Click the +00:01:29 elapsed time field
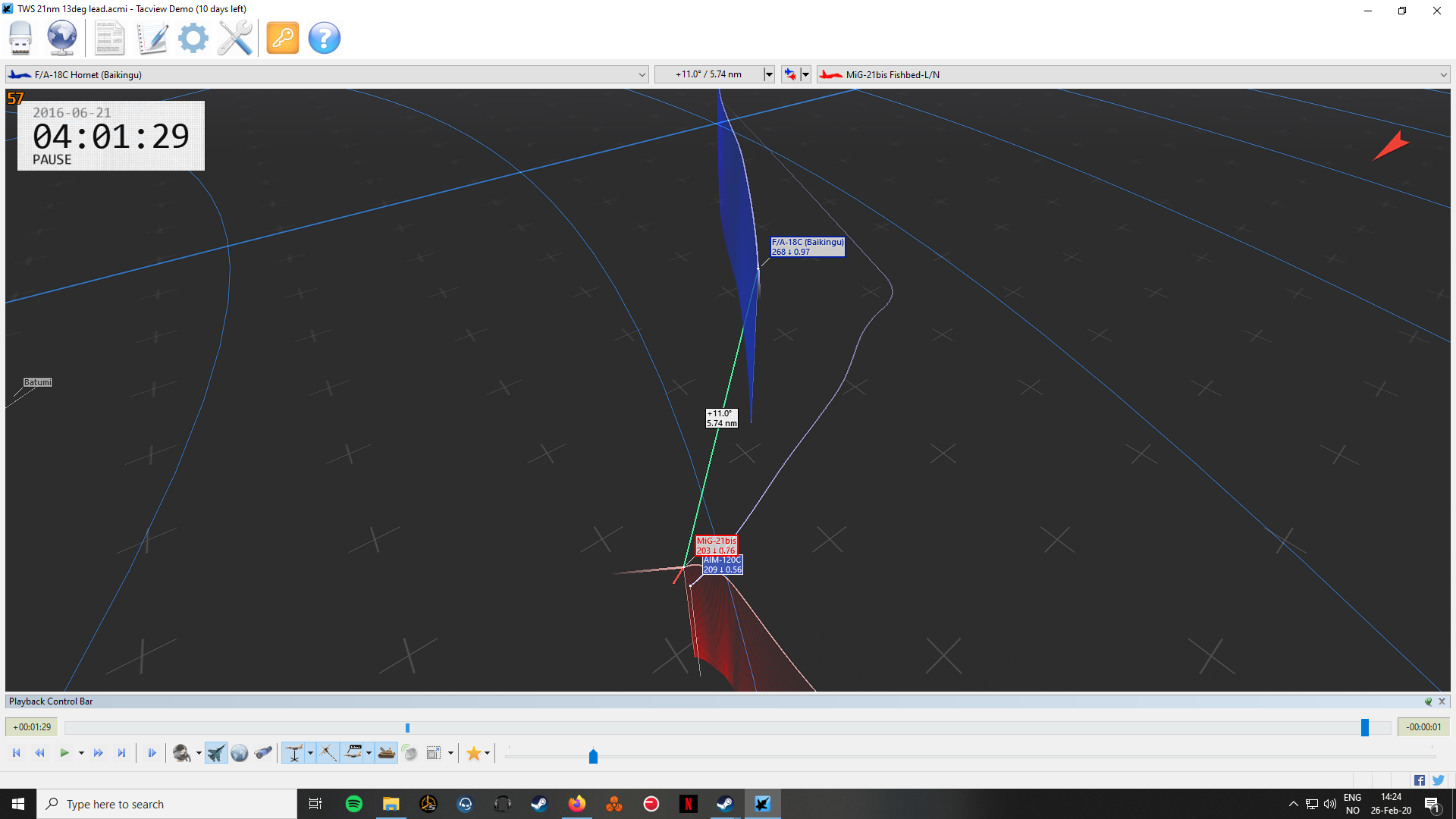 (32, 727)
